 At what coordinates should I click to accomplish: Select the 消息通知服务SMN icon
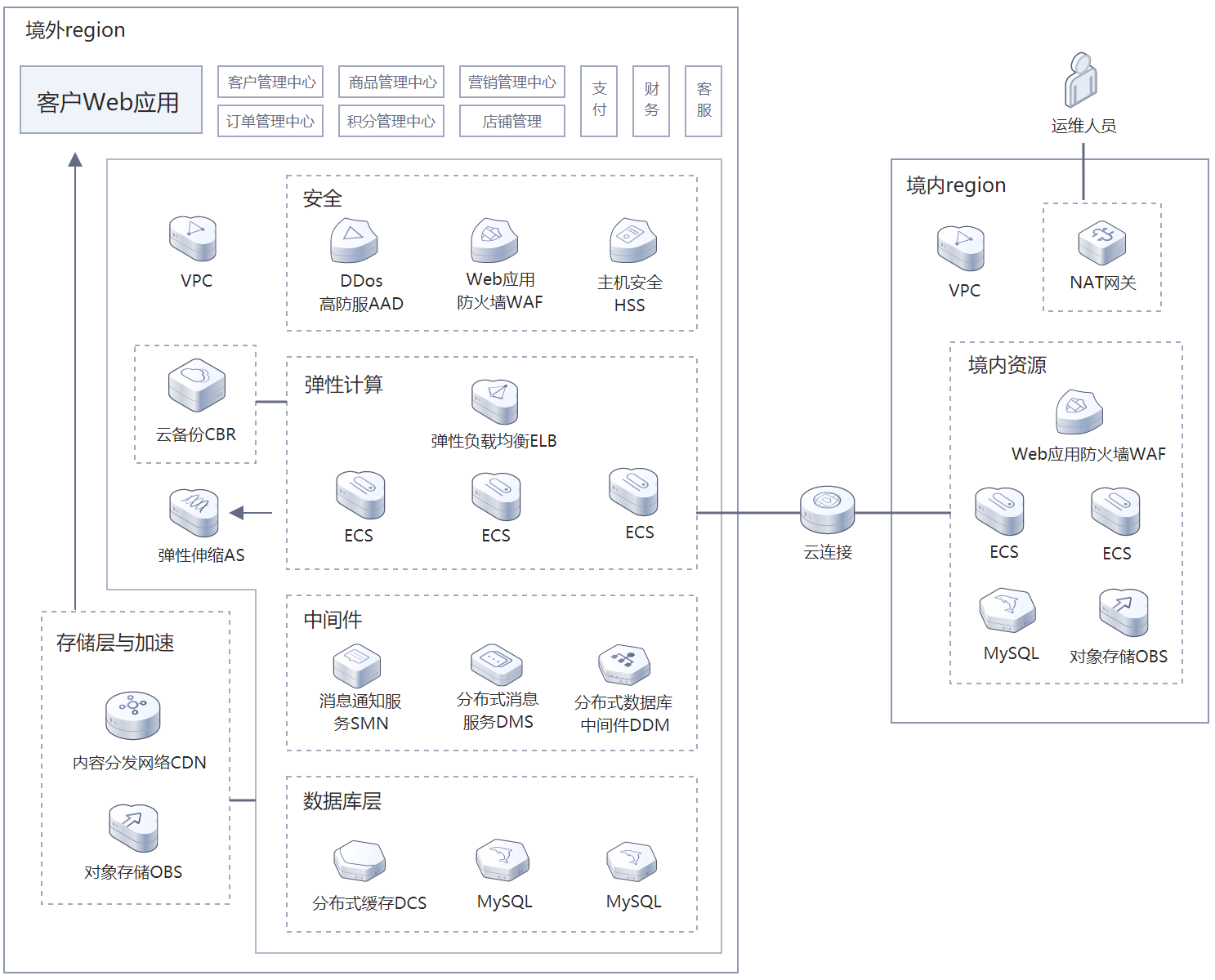coord(357,666)
